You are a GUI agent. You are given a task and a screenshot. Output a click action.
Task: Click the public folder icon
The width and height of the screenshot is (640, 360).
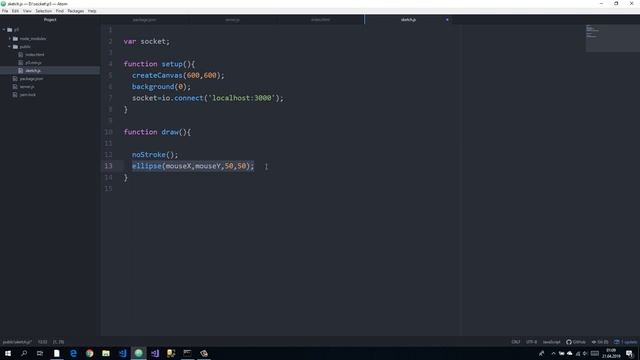point(15,47)
